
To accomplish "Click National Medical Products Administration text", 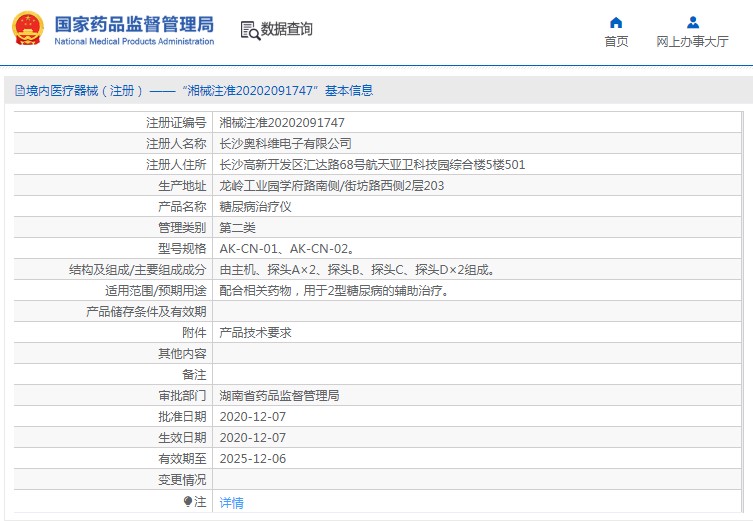I will tap(134, 41).
